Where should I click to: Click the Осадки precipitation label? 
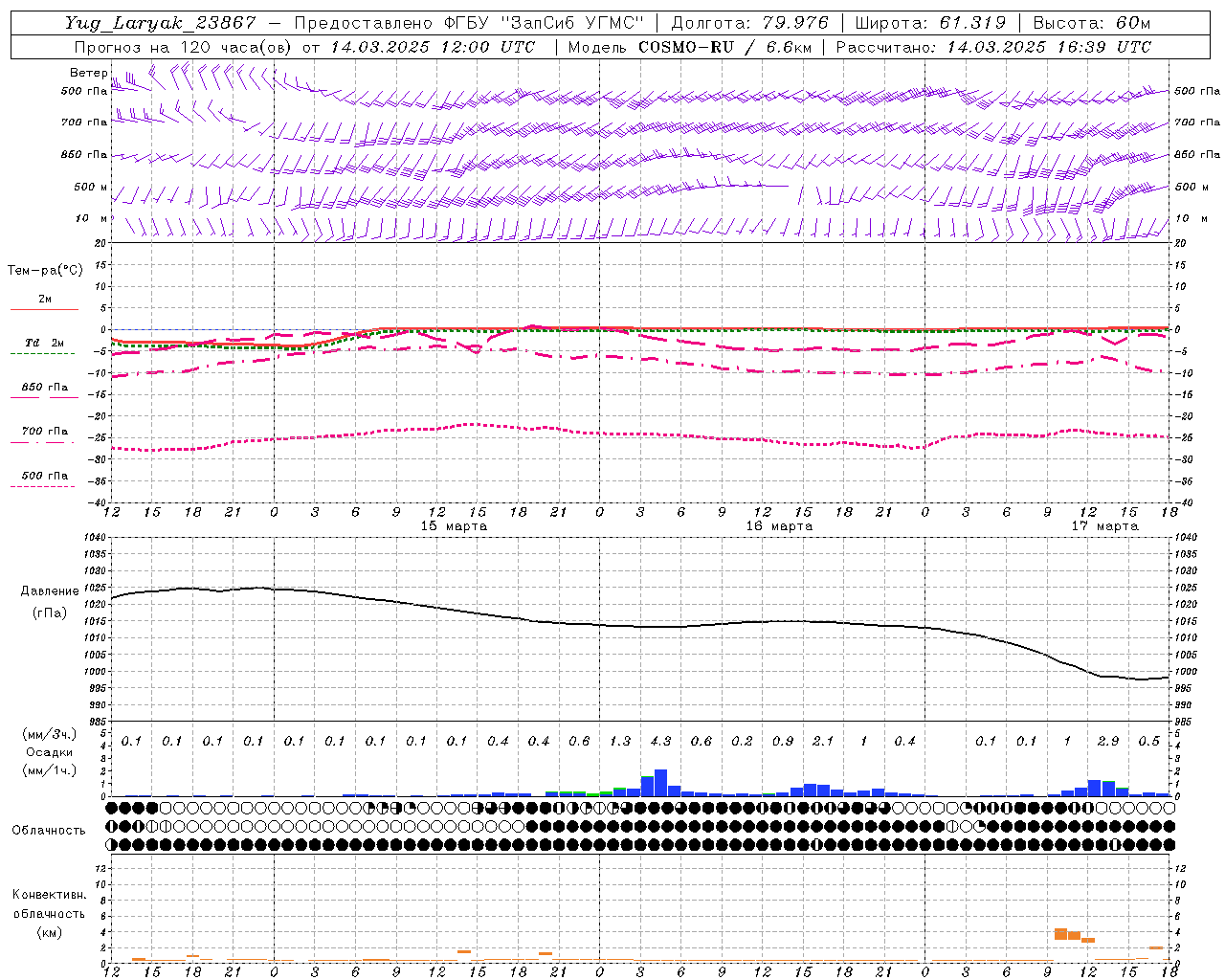click(x=50, y=752)
